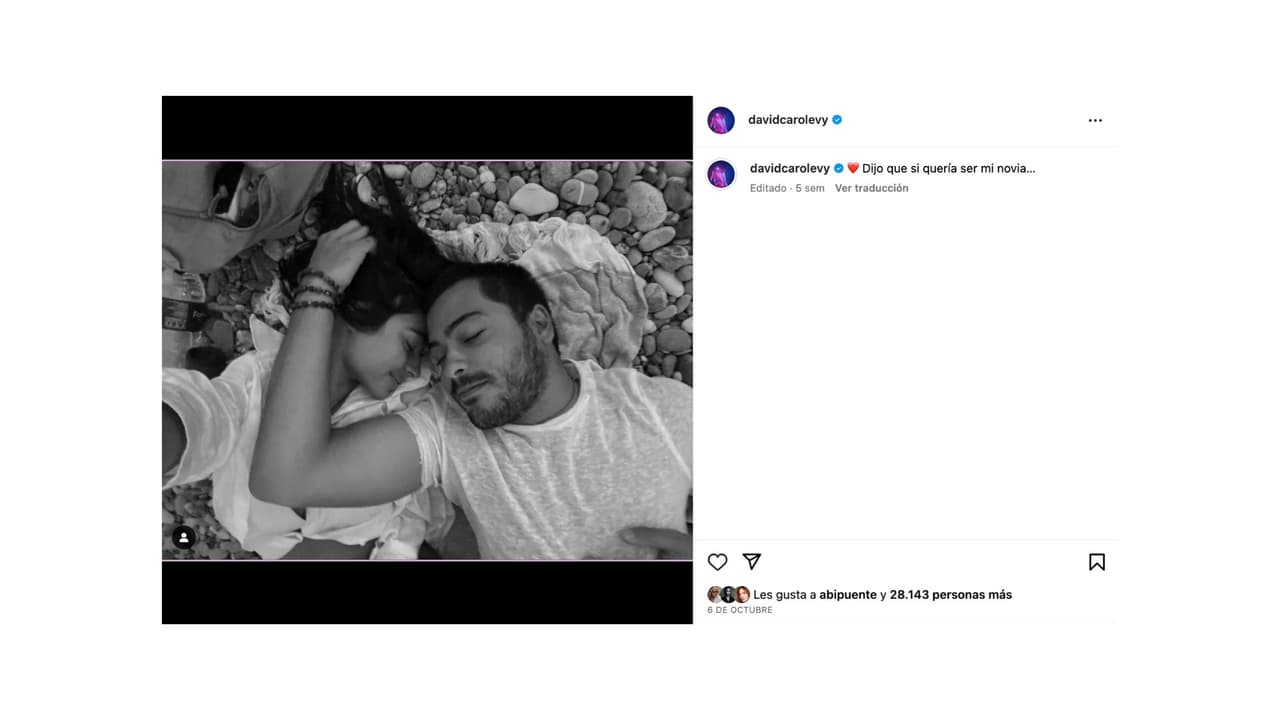Click the black-and-white couple photo
The width and height of the screenshot is (1280, 720).
pos(427,360)
